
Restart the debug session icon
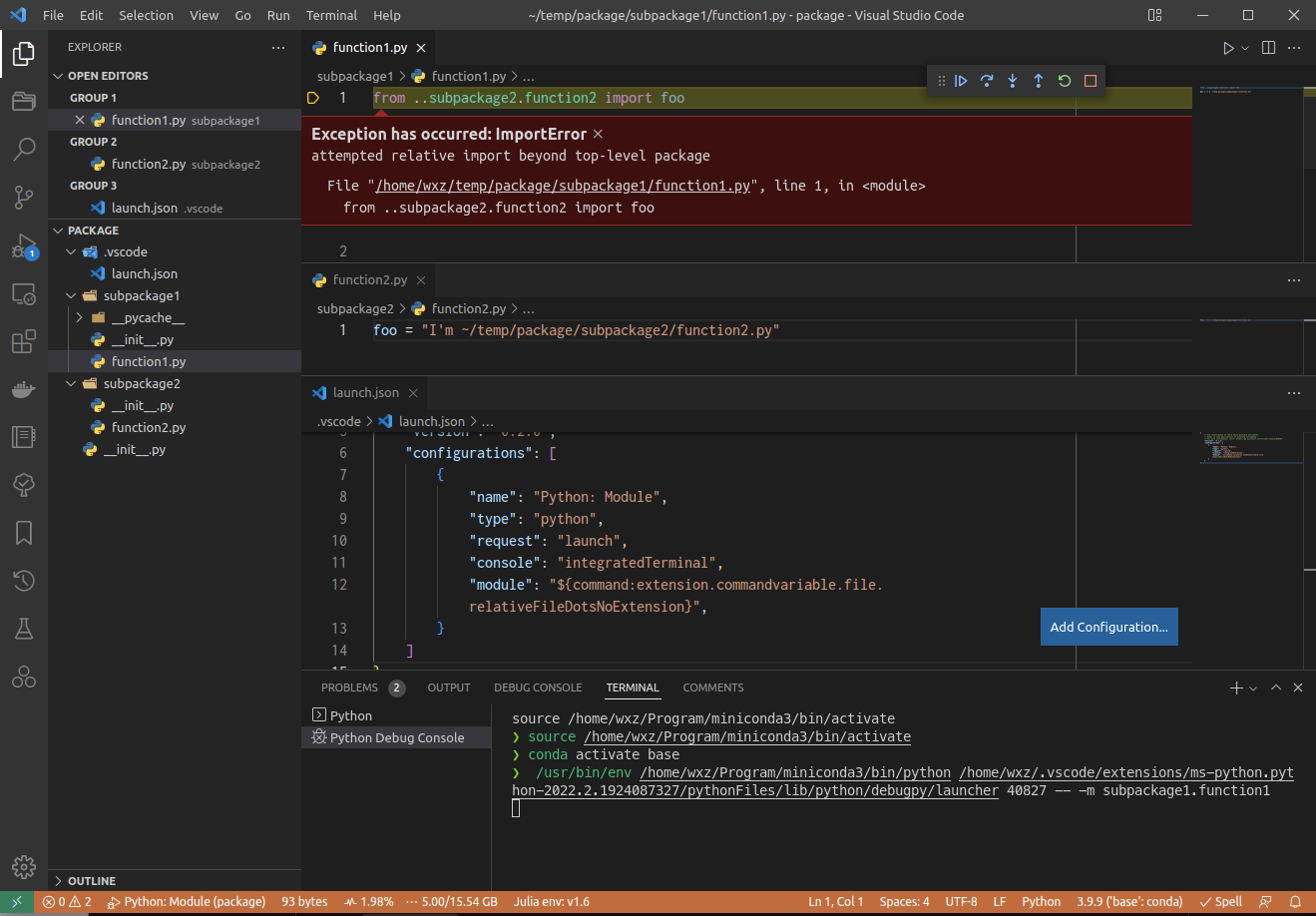tap(1064, 81)
